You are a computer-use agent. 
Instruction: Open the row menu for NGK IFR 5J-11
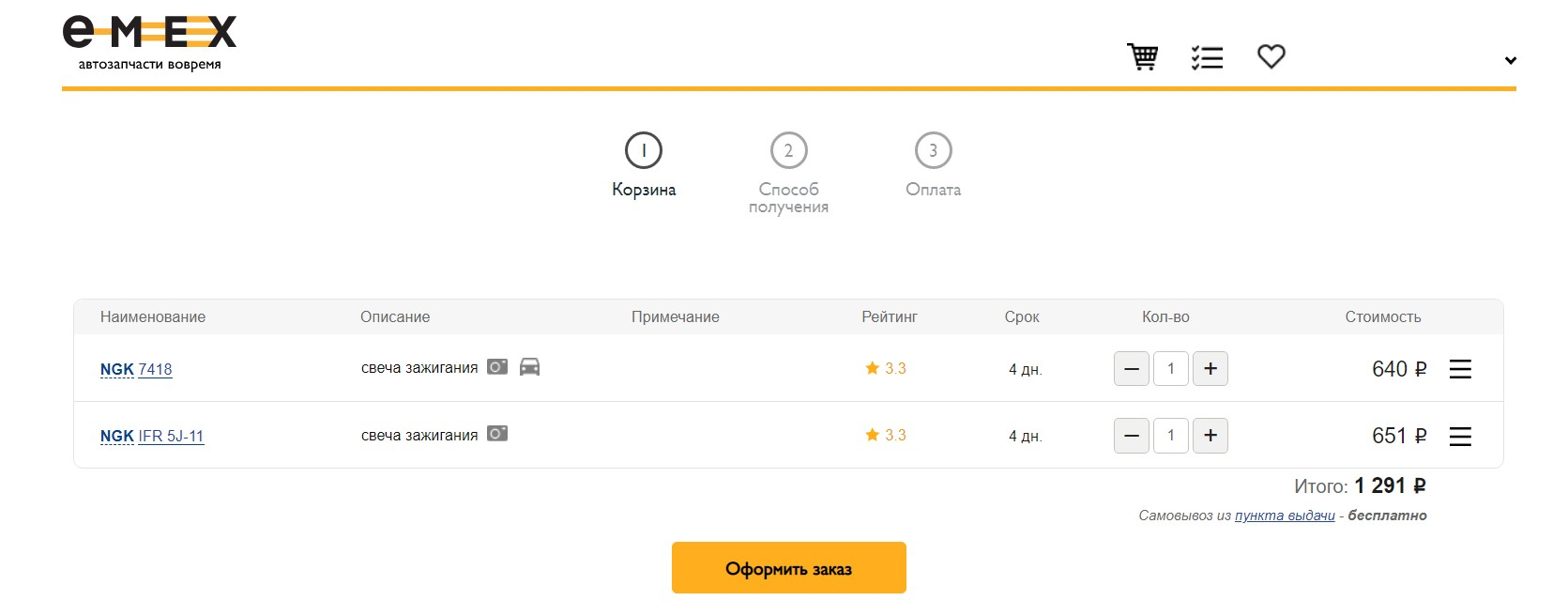[x=1460, y=436]
